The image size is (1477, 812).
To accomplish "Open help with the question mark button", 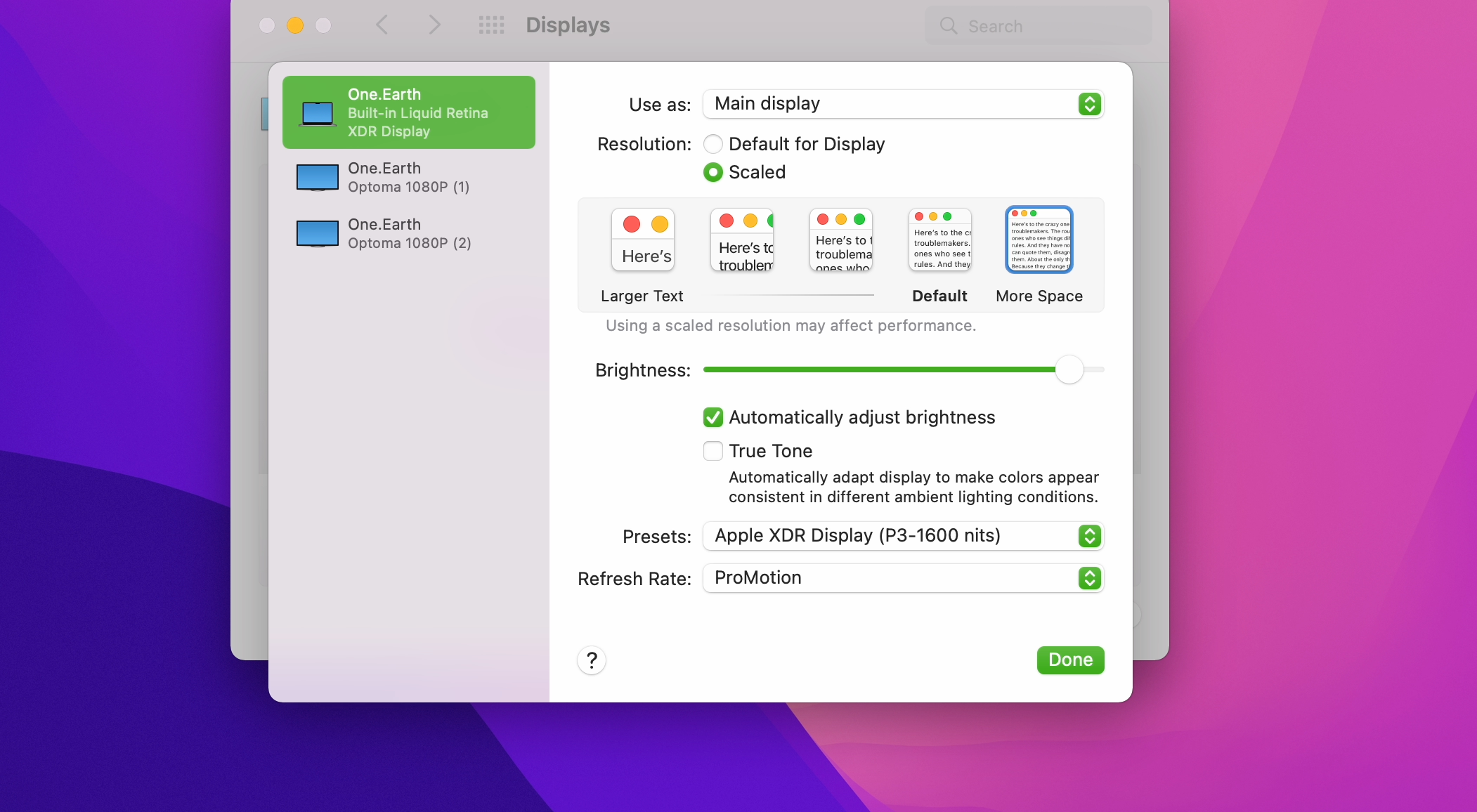I will (x=592, y=660).
